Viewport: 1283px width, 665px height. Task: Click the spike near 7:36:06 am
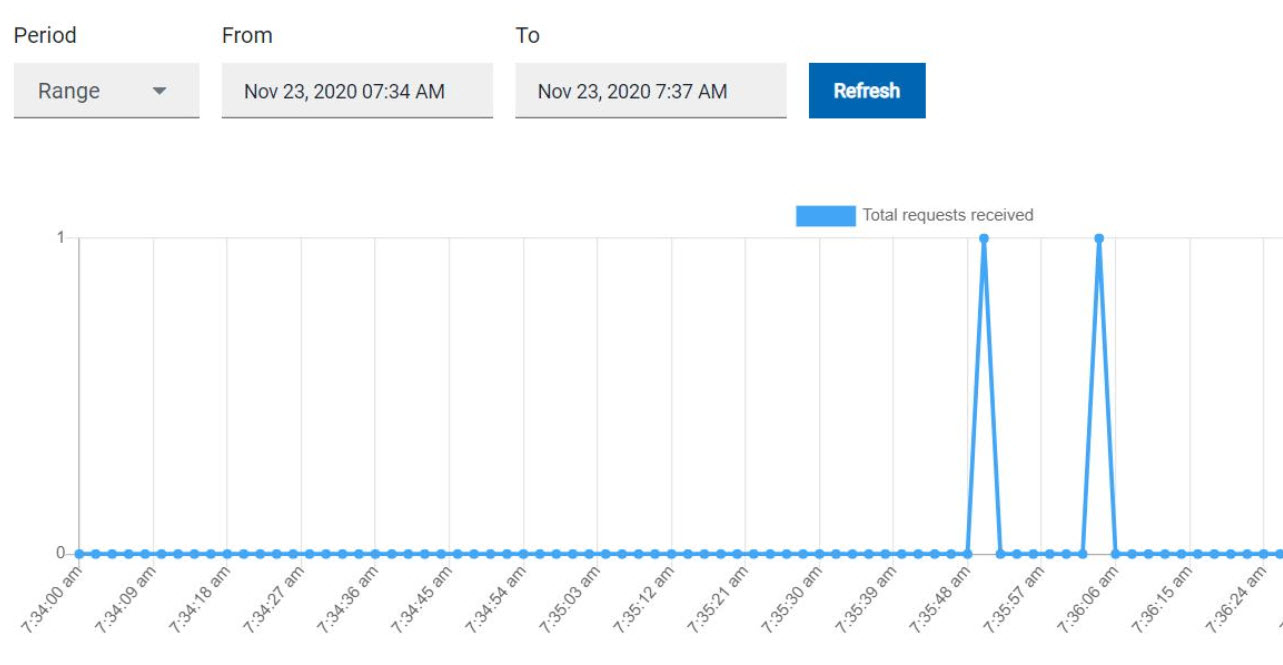[x=1098, y=237]
